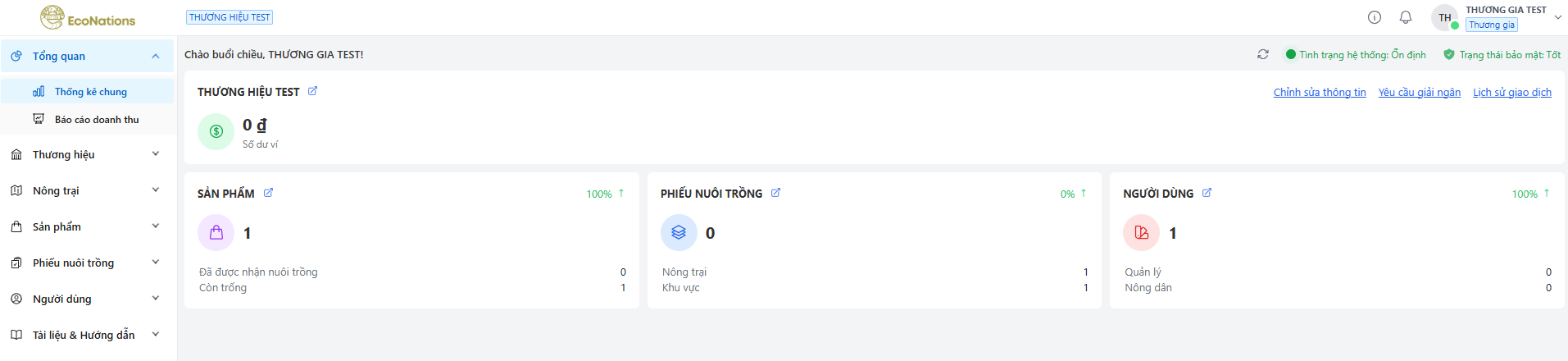
Task: Click the Chỉnh sửa thông tin link
Action: pos(1320,92)
